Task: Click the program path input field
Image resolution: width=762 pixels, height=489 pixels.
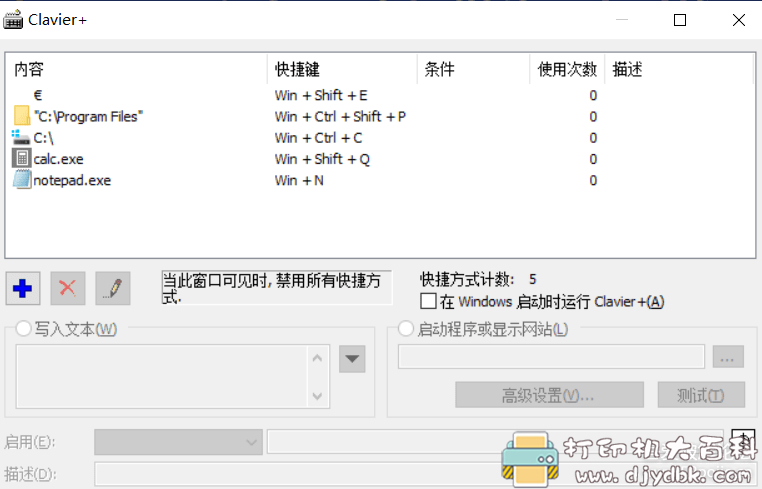Action: tap(551, 357)
